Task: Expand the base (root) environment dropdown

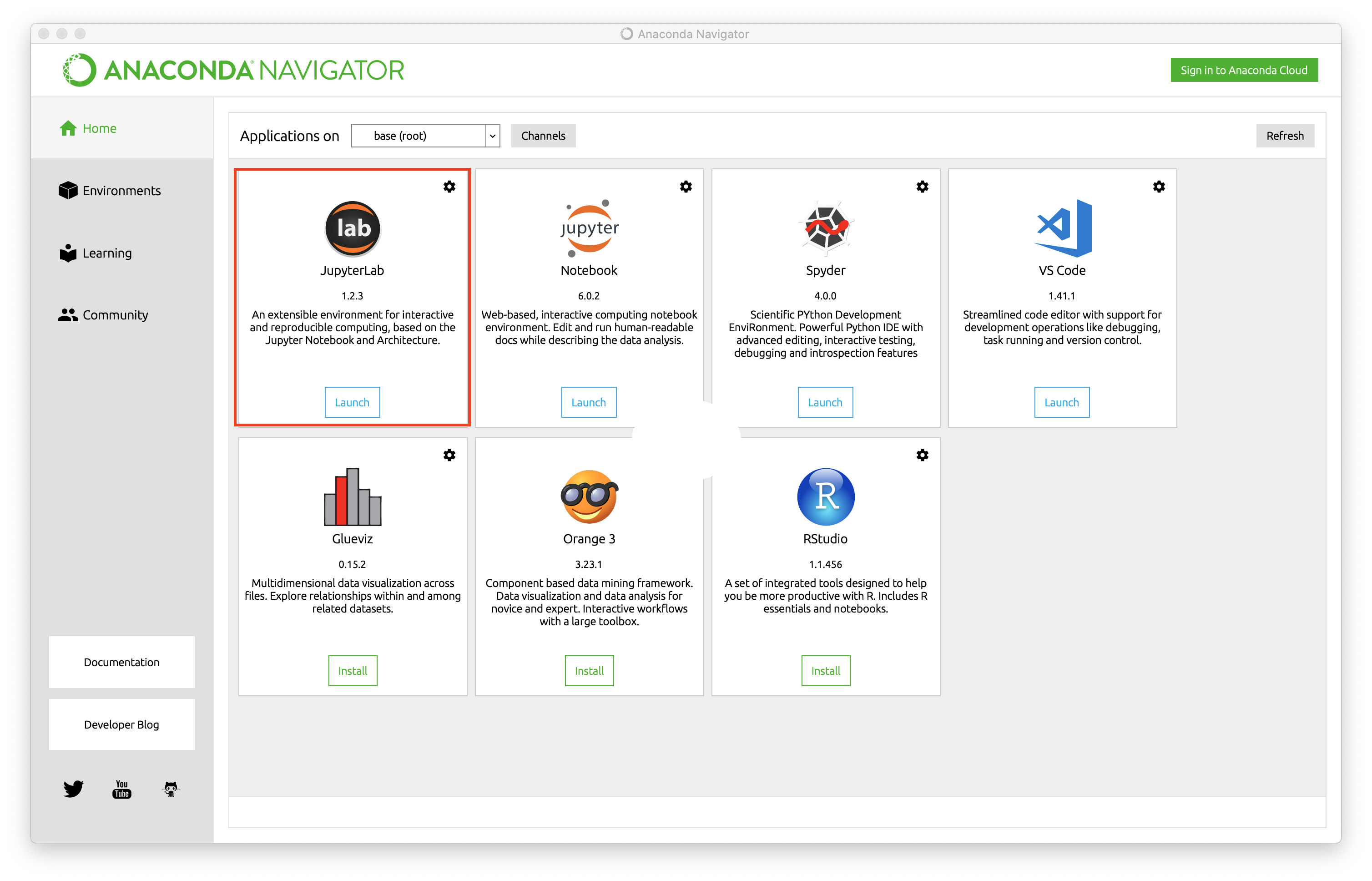Action: click(425, 136)
